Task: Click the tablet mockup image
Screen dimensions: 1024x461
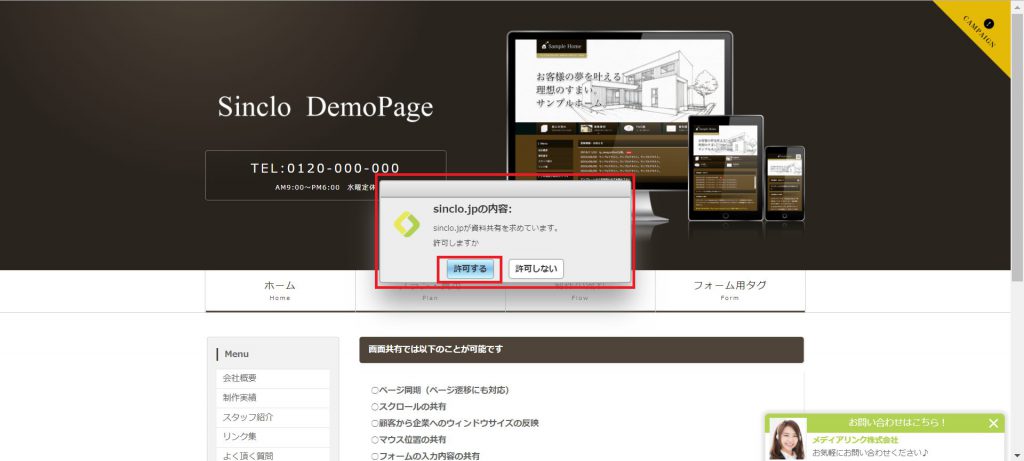Action: coord(726,168)
